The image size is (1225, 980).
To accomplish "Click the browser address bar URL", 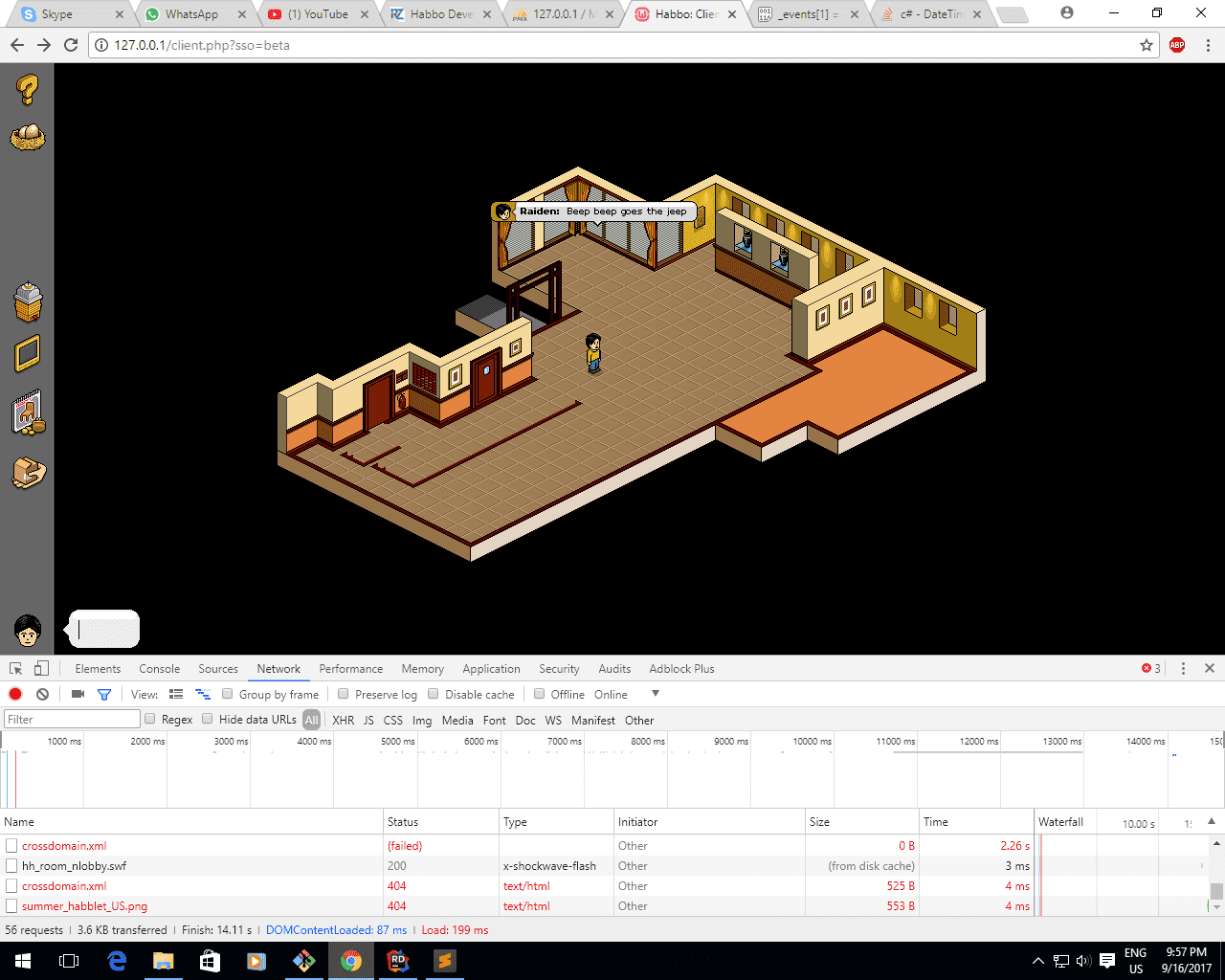I will point(202,45).
